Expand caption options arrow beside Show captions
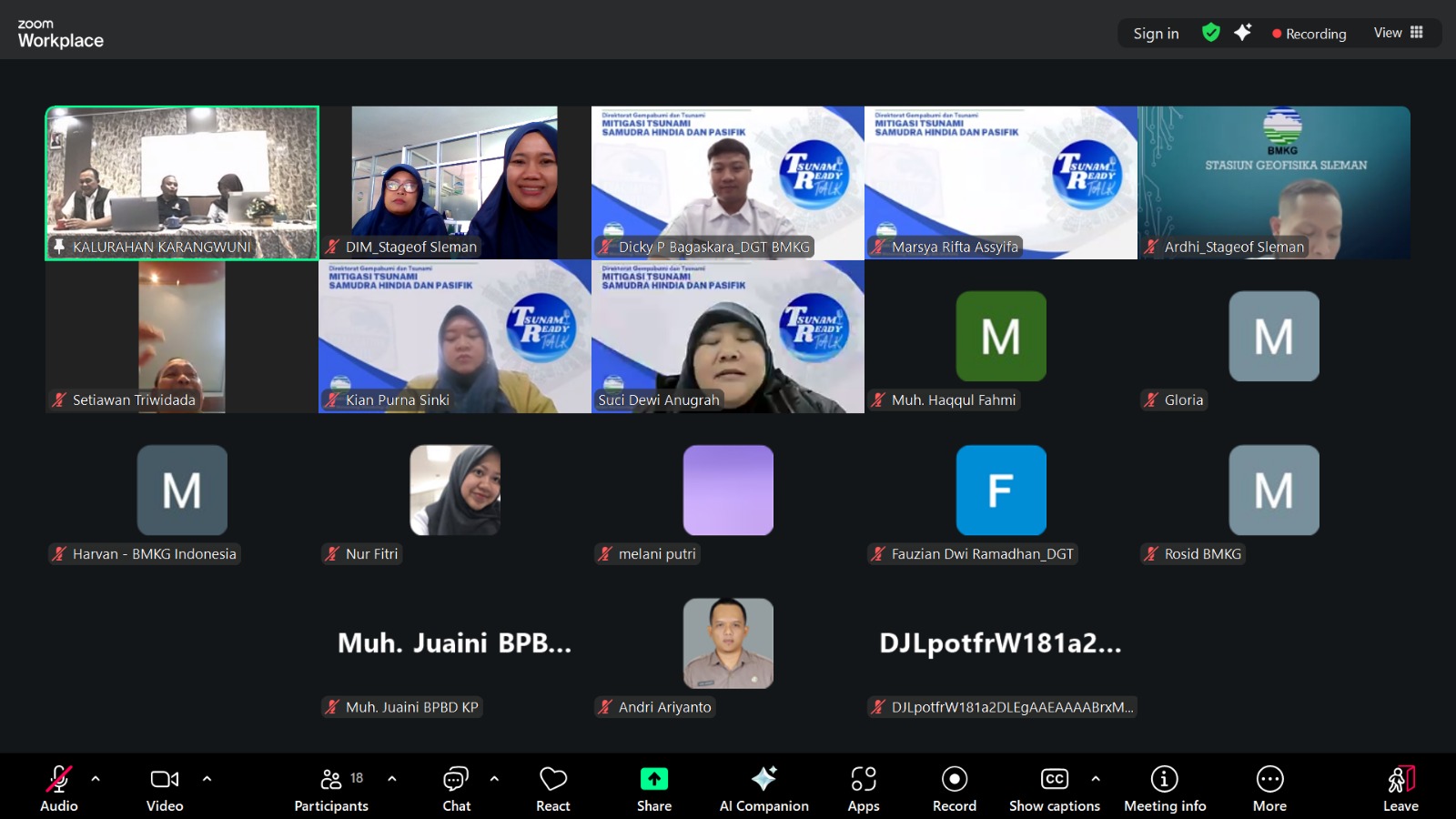 tap(1096, 779)
